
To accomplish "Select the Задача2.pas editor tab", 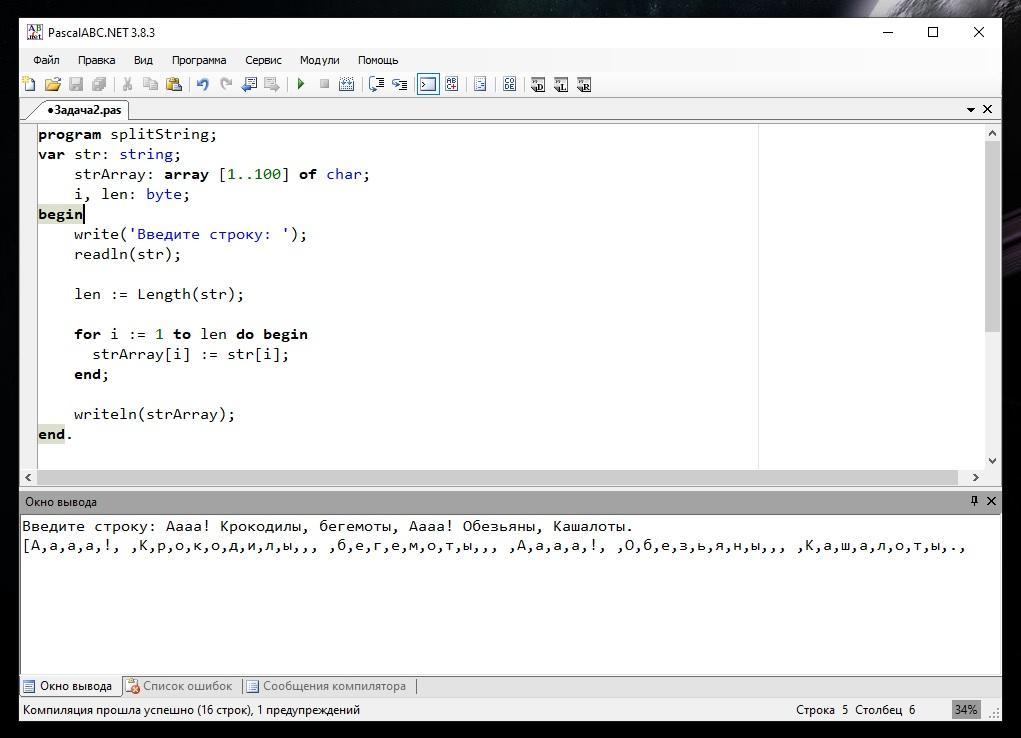I will tap(83, 110).
